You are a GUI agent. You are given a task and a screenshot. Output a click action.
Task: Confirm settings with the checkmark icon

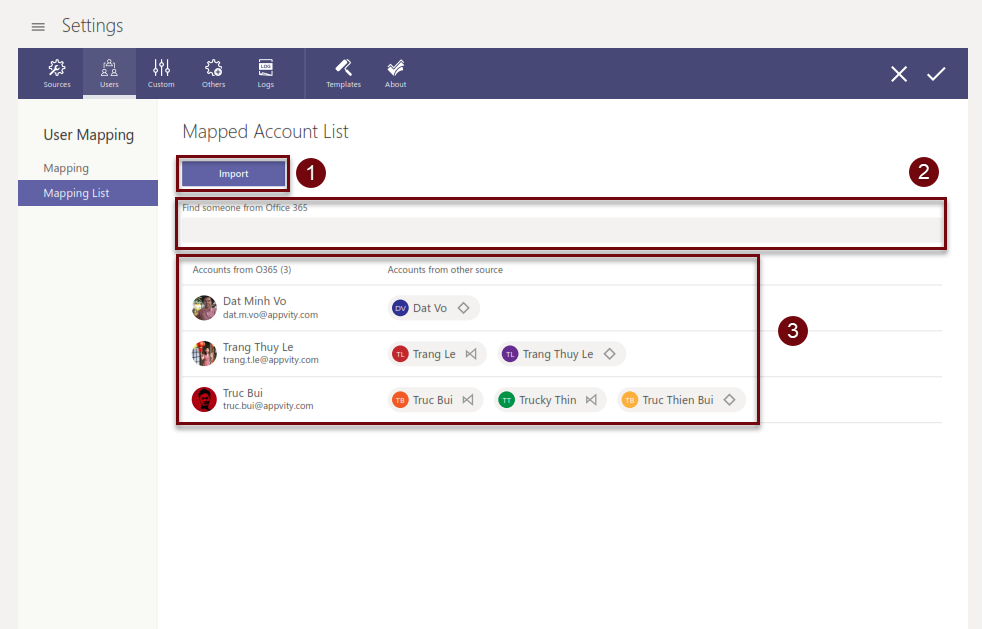click(x=936, y=74)
